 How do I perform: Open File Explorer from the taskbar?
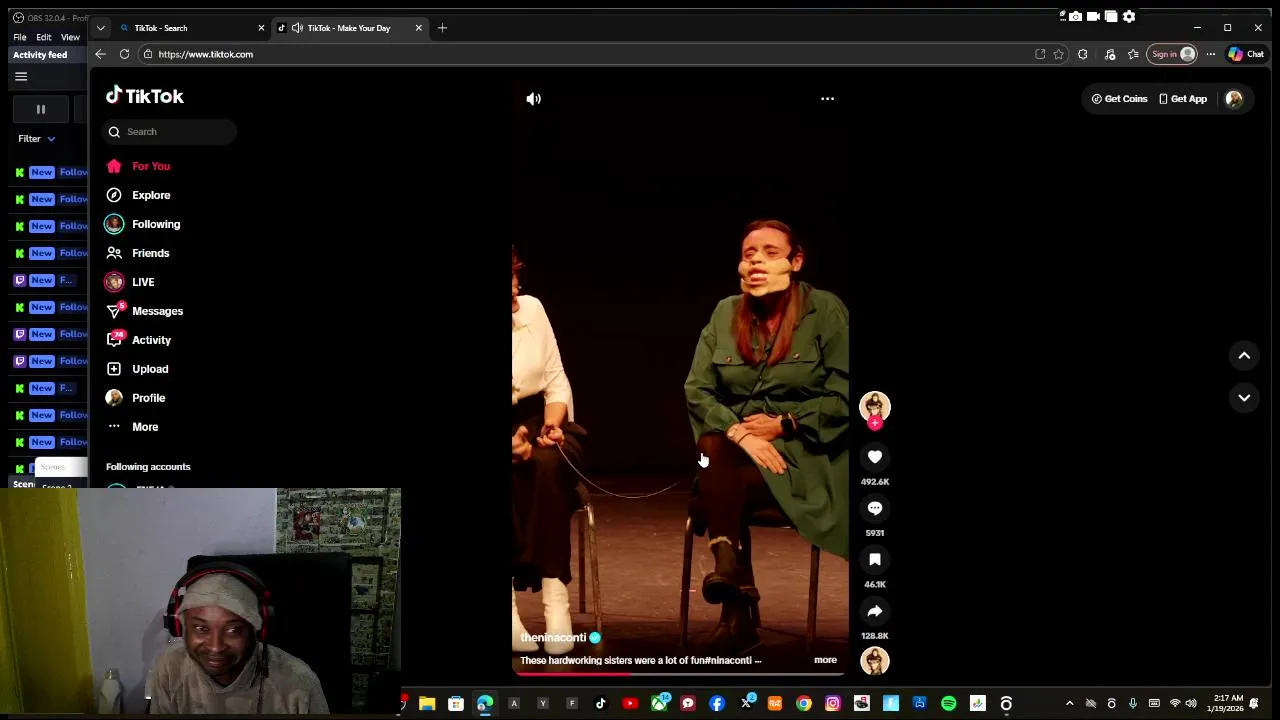[427, 704]
